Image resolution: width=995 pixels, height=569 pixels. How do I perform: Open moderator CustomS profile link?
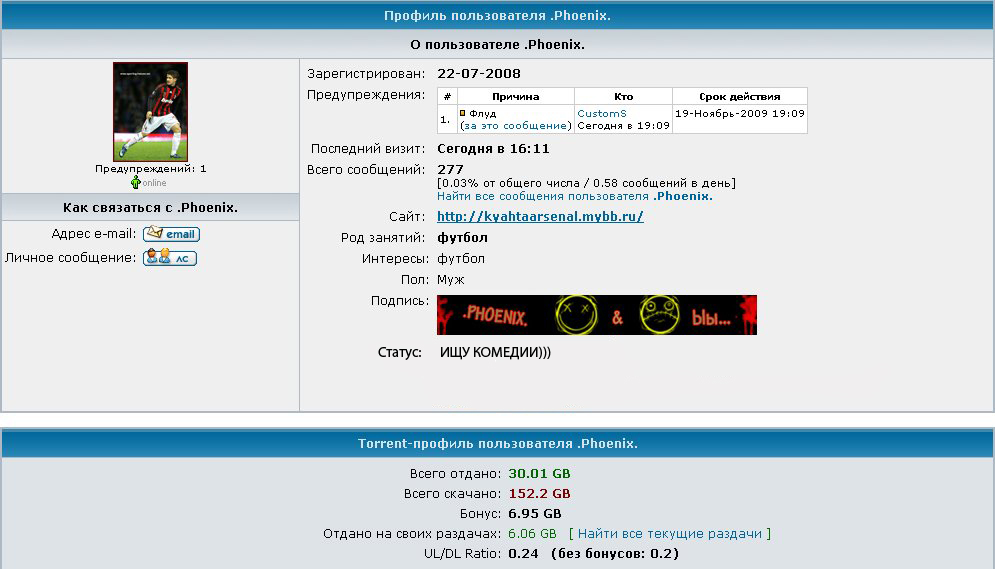click(x=602, y=114)
